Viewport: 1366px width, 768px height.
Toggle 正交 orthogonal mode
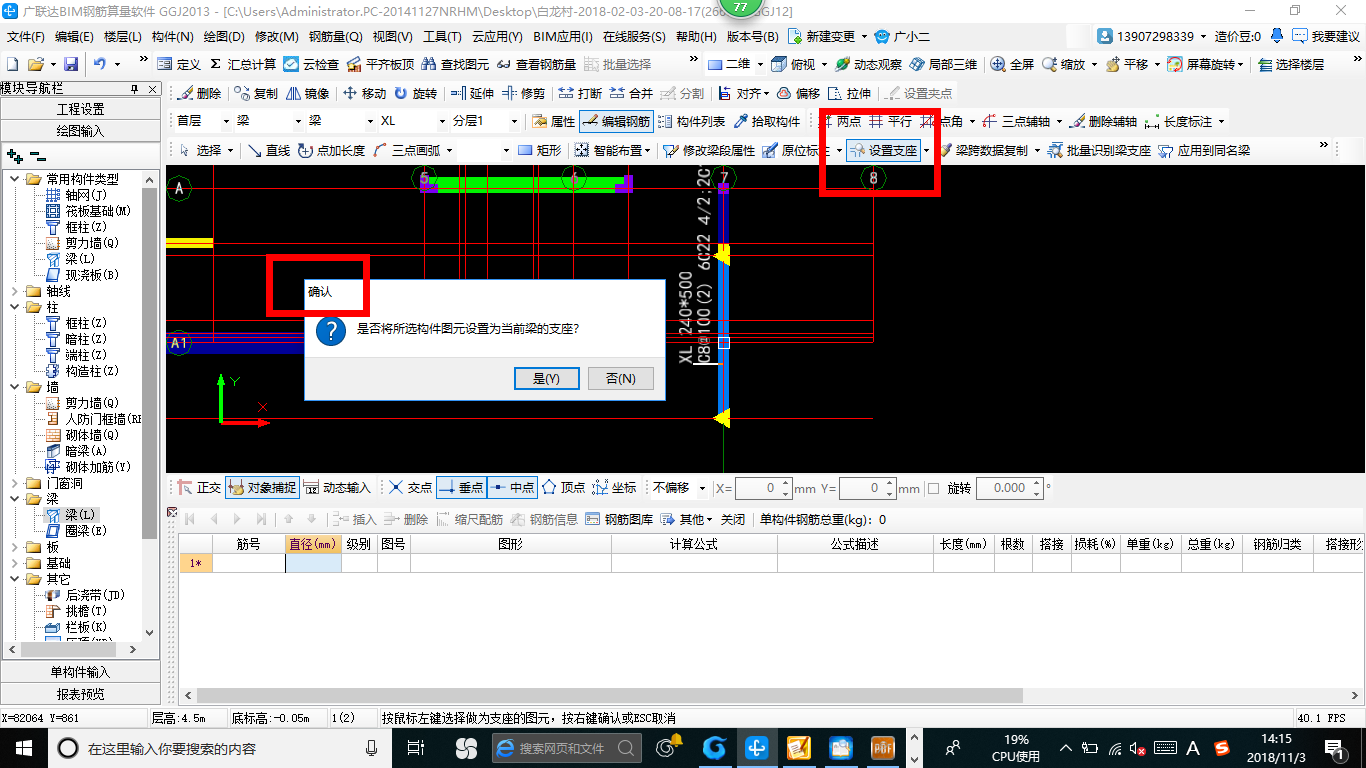[200, 488]
